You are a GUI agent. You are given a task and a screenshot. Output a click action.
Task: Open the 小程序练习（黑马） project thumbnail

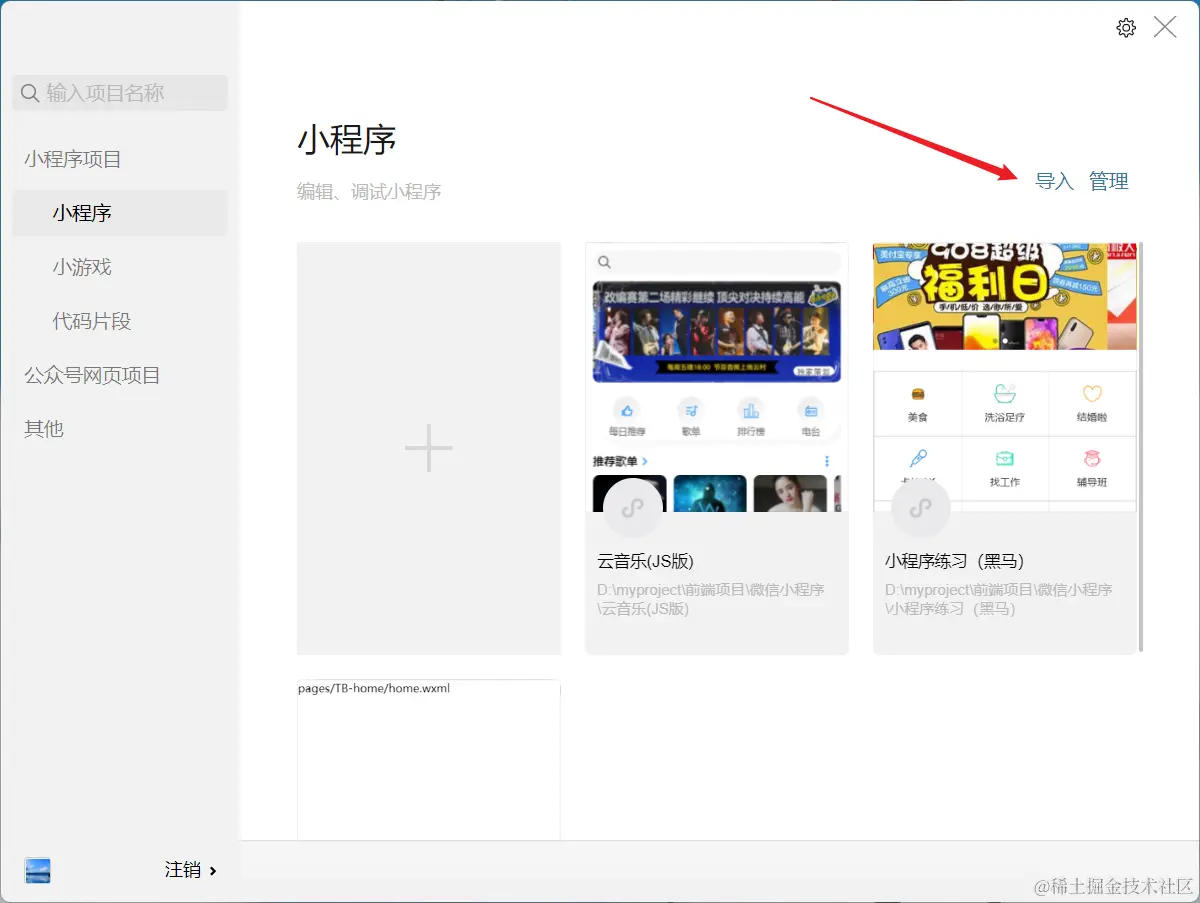pyautogui.click(x=1005, y=377)
